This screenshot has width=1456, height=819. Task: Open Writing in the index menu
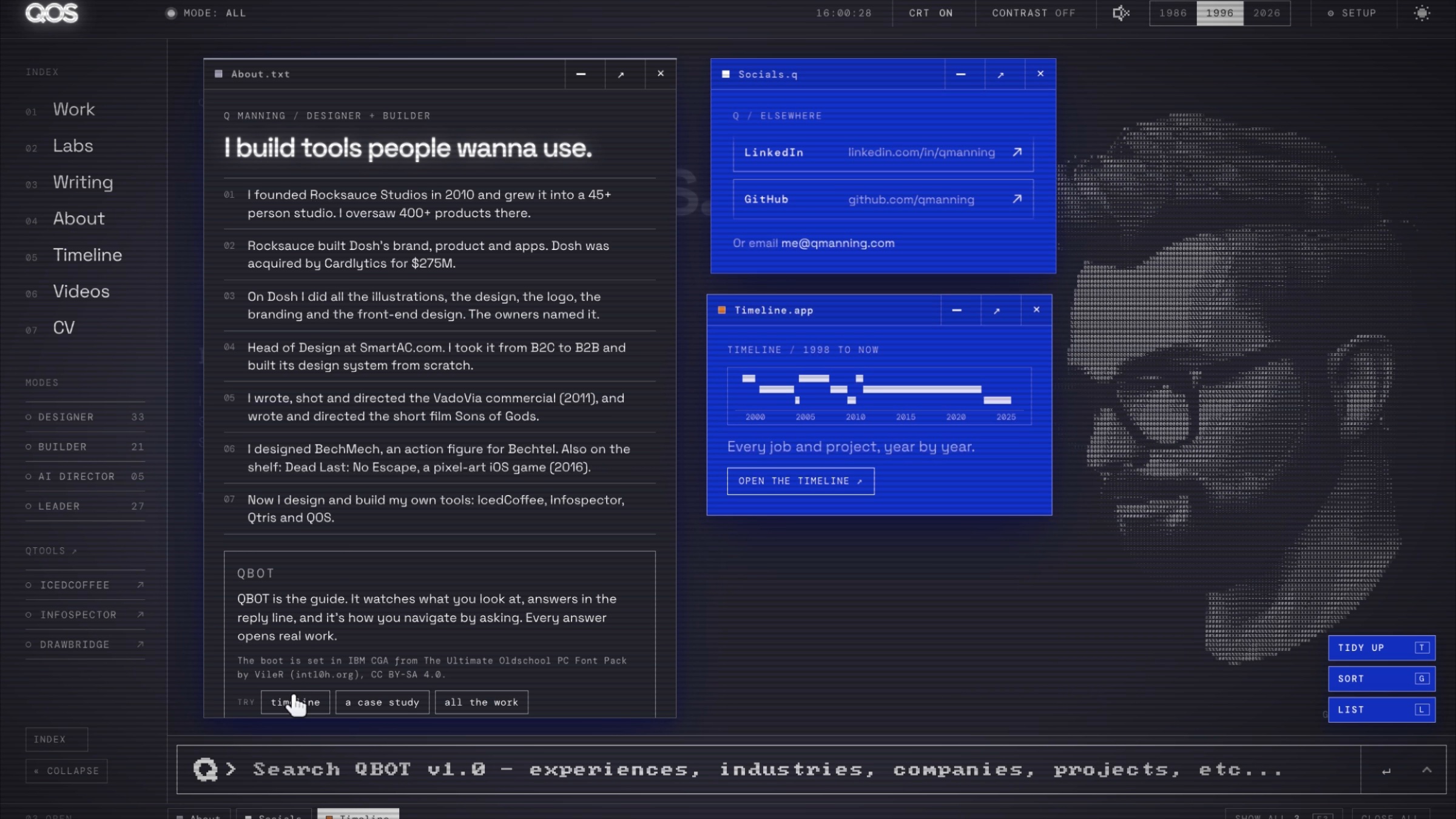(83, 182)
